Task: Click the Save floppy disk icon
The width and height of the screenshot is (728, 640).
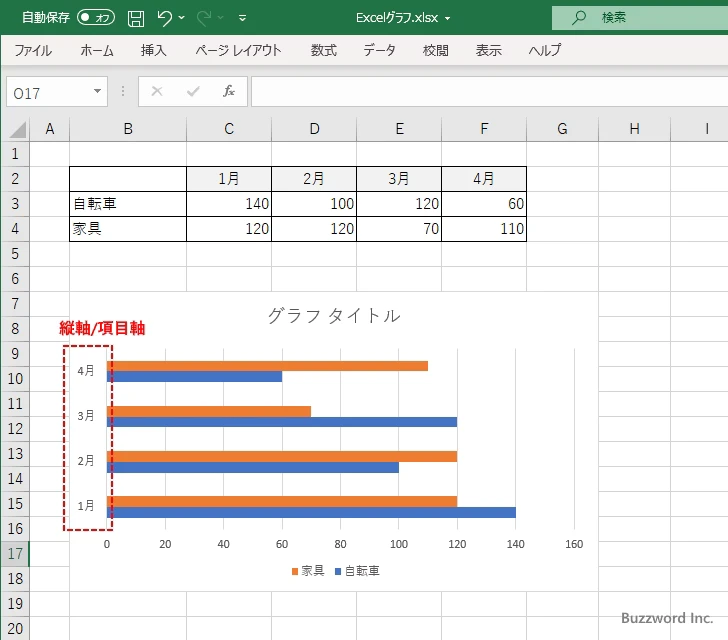Action: 136,18
